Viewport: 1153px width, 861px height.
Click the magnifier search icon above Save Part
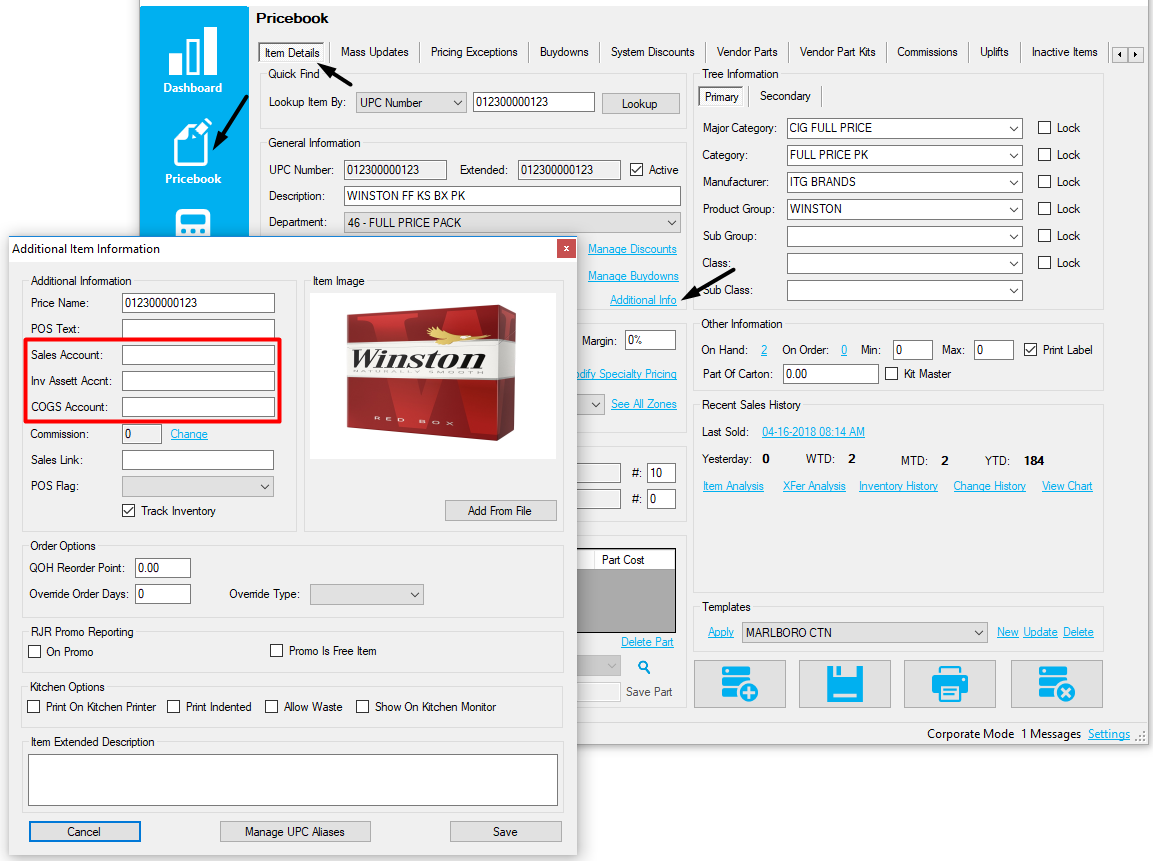tap(644, 668)
